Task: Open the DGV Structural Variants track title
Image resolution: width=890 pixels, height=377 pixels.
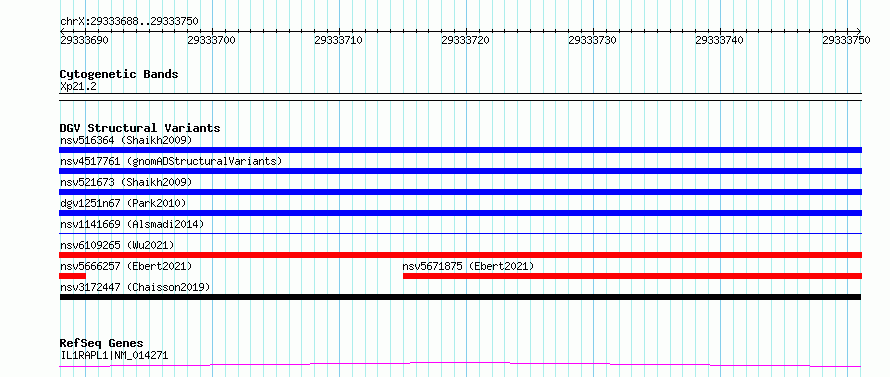Action: pos(140,128)
